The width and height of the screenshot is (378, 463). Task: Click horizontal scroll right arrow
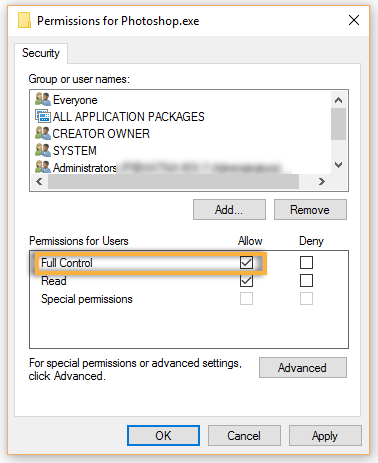tap(321, 182)
